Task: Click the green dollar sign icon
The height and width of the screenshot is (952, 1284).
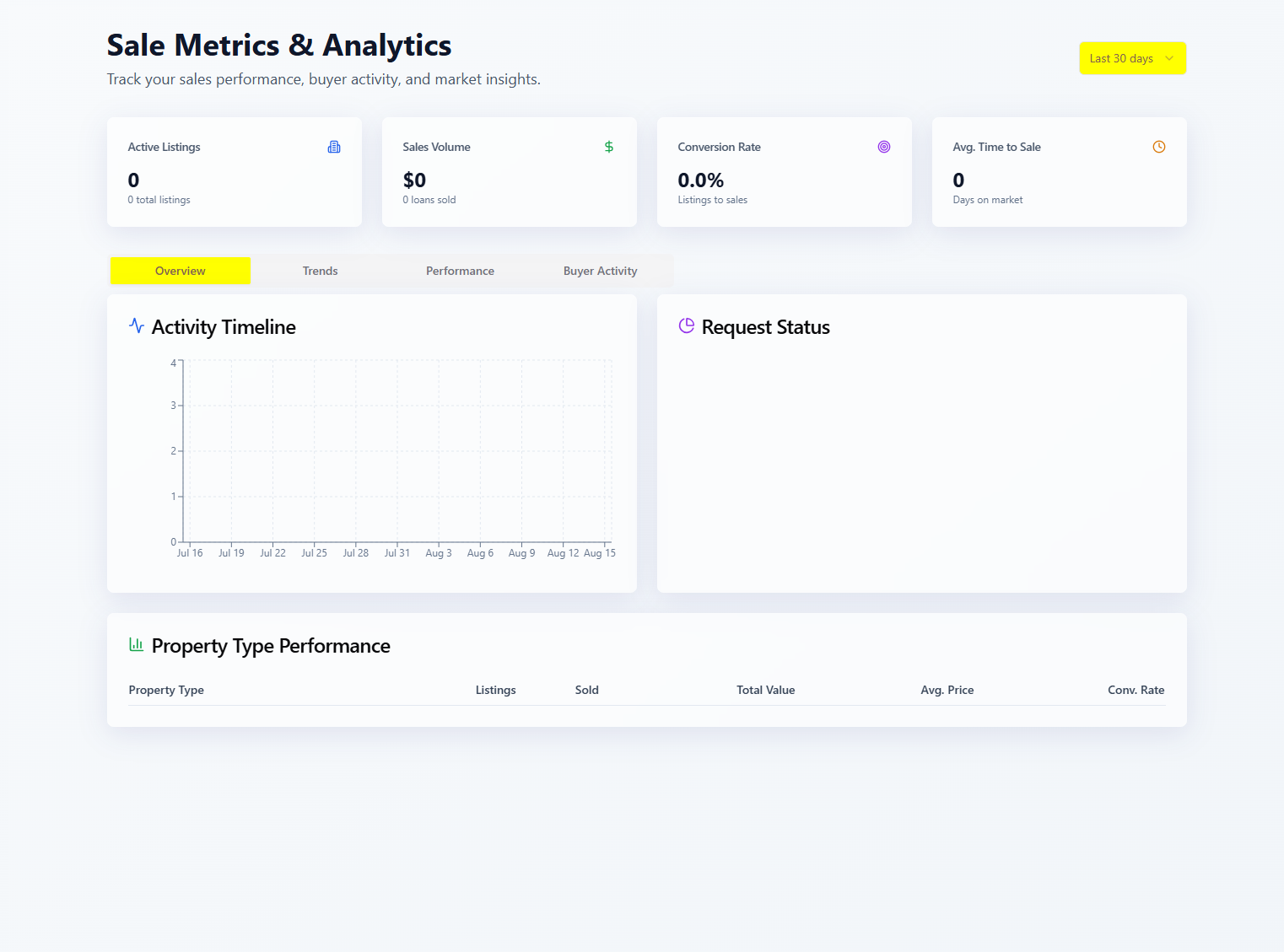Action: point(609,147)
